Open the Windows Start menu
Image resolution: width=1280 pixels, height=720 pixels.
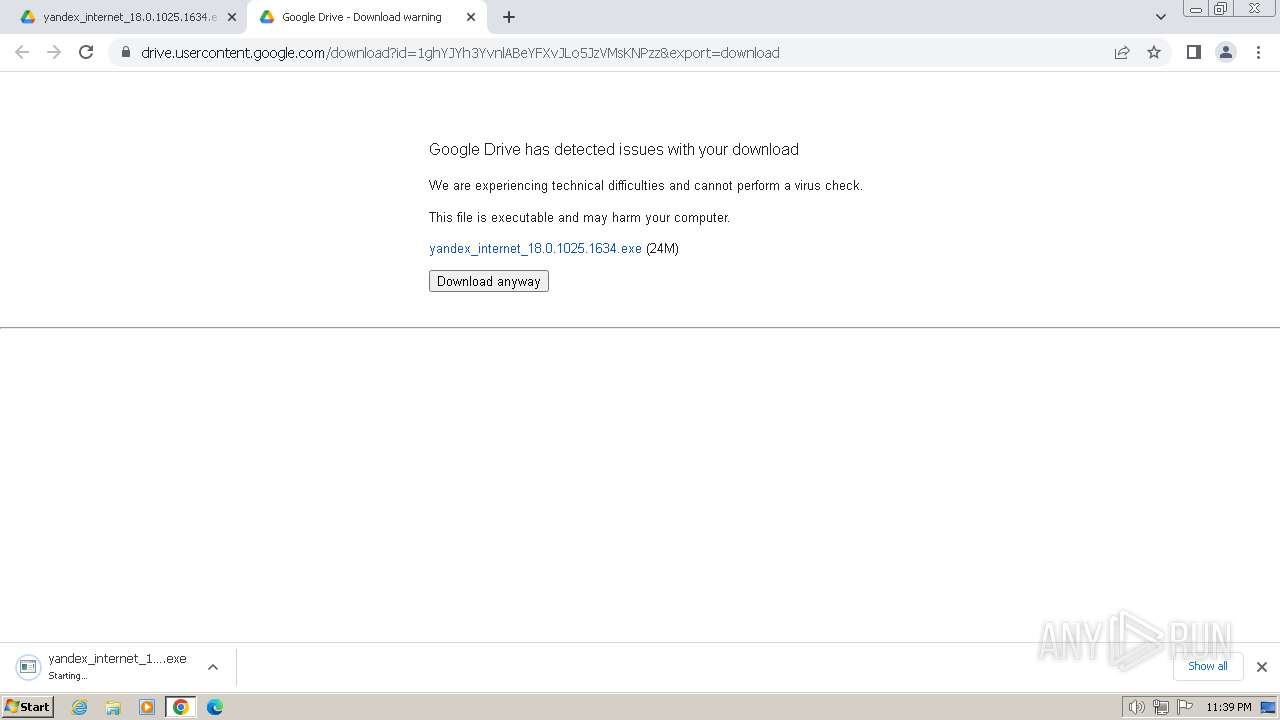(x=28, y=706)
